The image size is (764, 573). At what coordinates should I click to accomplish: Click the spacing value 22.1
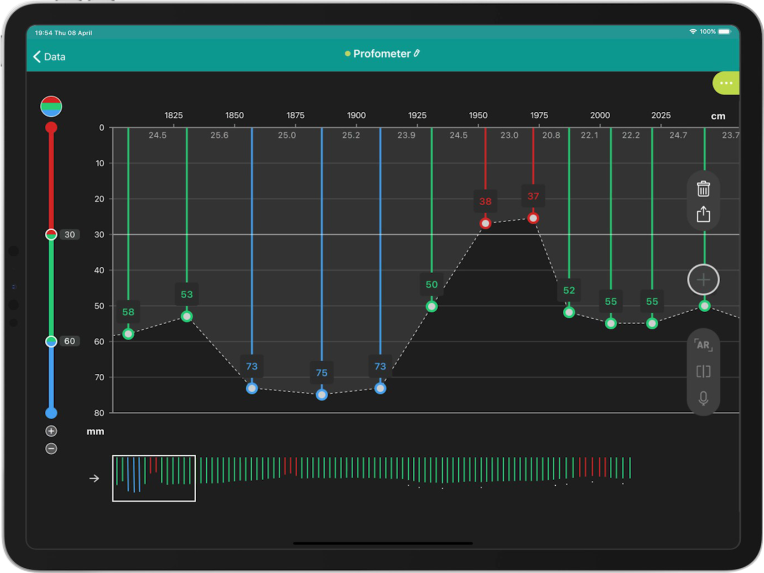(590, 135)
